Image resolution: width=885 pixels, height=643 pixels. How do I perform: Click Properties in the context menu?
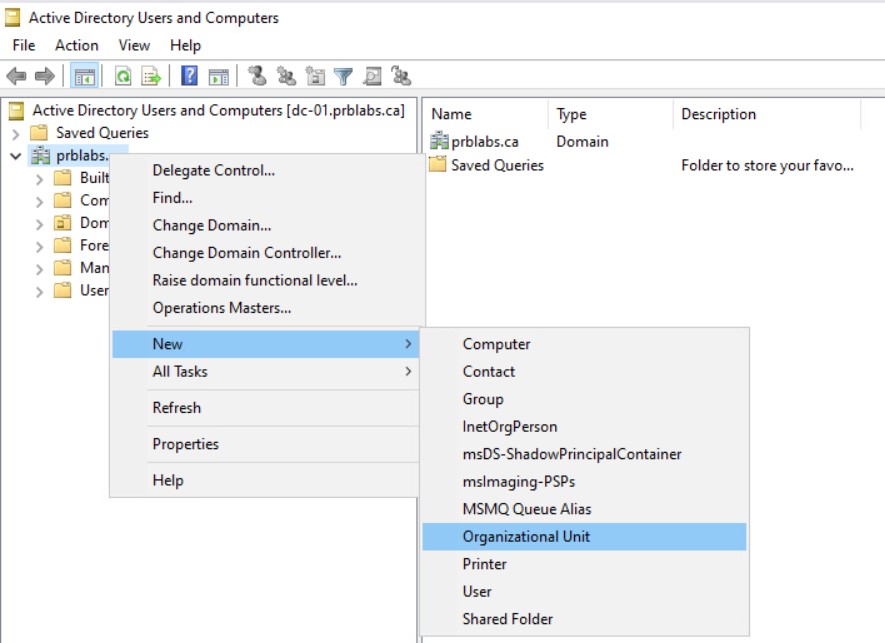(x=185, y=444)
